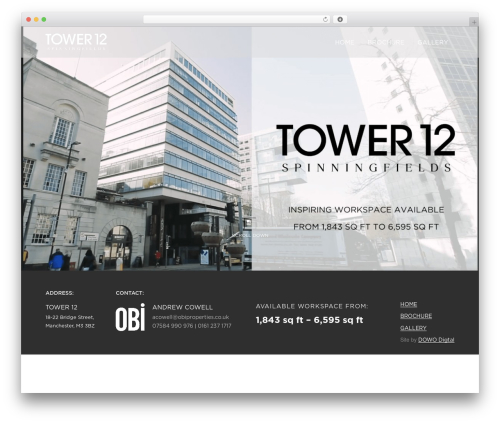Open the Gallery nav item
This screenshot has height=423, width=500.
click(x=433, y=42)
